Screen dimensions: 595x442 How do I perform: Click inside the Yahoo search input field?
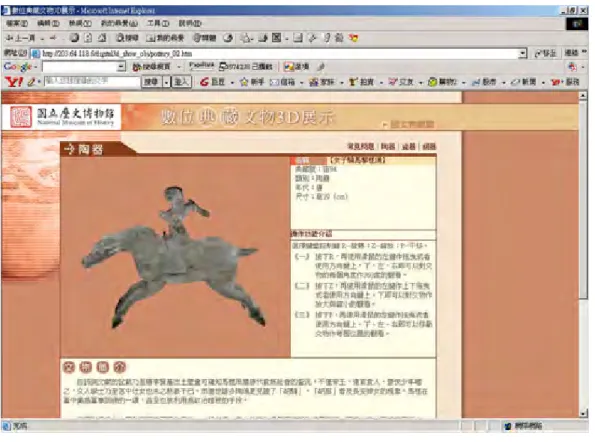92,82
